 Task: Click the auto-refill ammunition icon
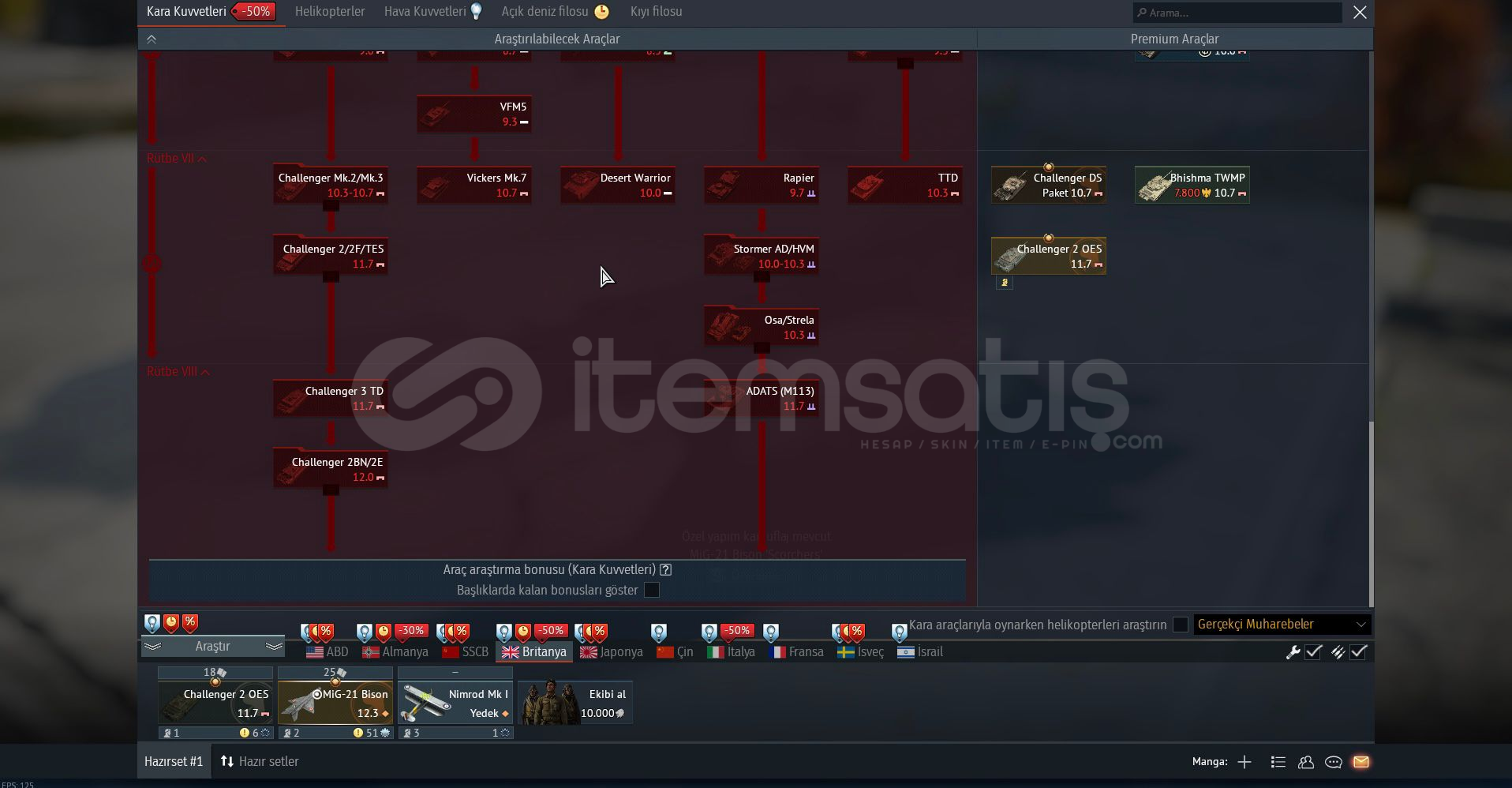click(x=1338, y=652)
